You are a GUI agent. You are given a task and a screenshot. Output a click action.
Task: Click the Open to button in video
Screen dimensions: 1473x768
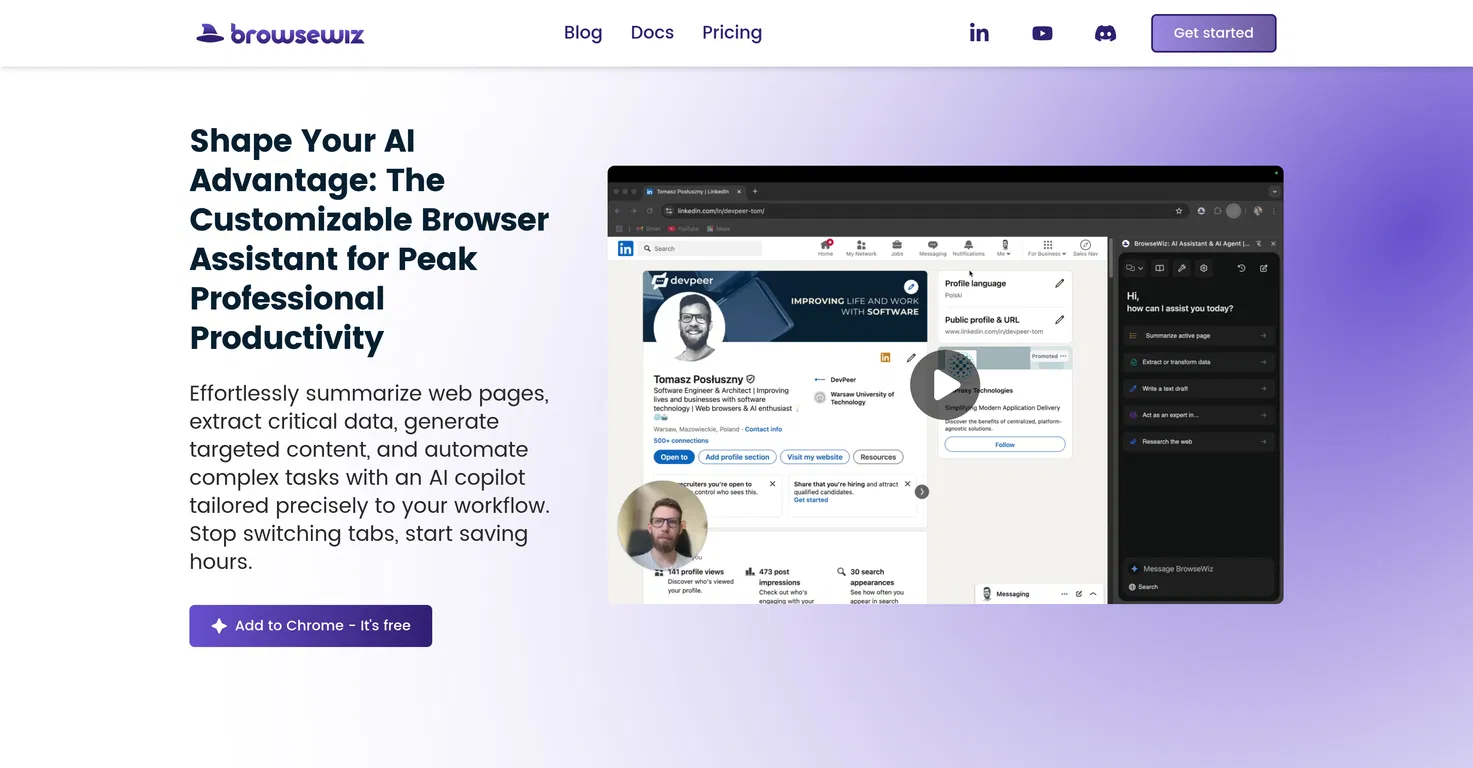[x=674, y=457]
